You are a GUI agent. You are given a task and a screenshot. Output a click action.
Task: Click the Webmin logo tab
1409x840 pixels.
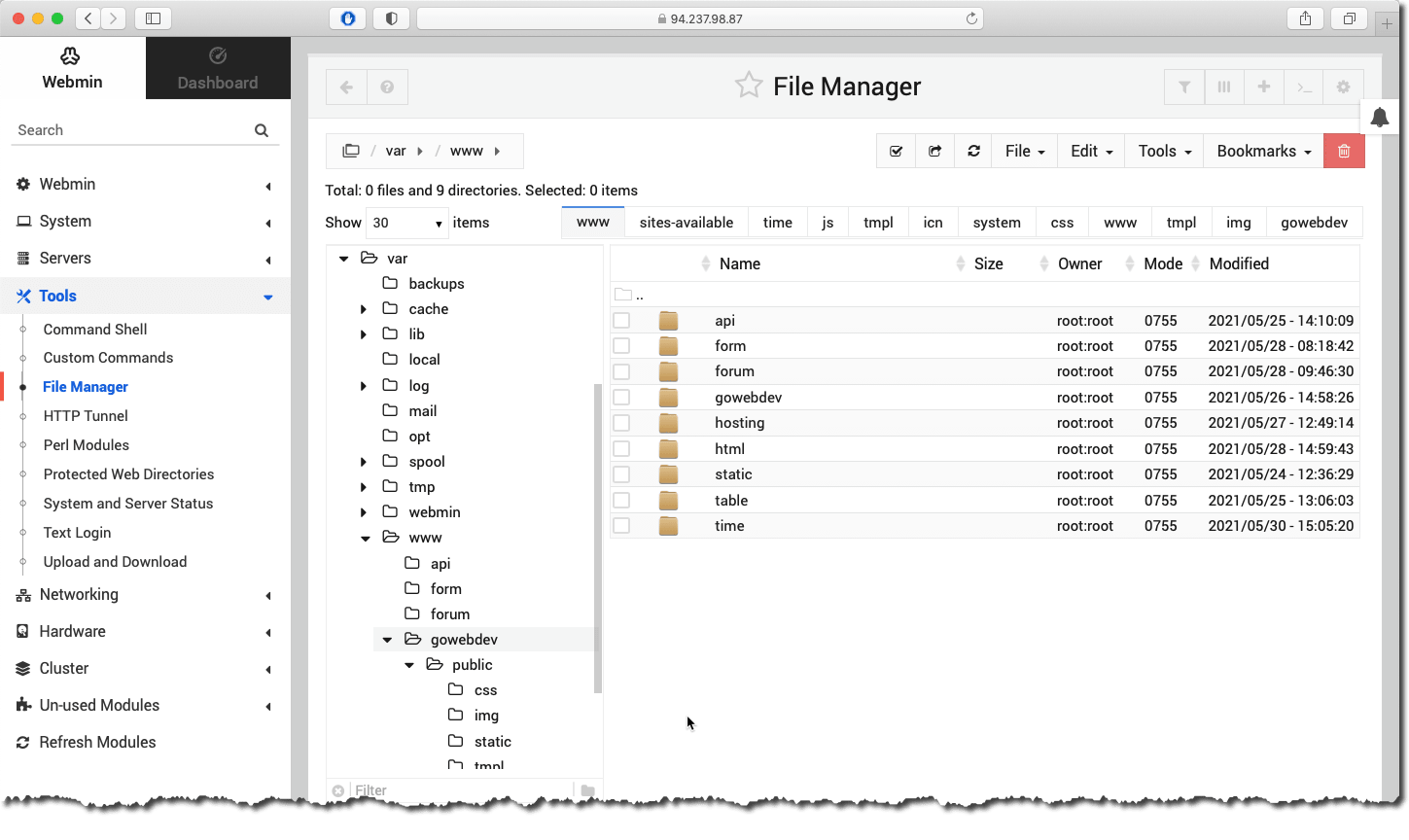[x=72, y=68]
